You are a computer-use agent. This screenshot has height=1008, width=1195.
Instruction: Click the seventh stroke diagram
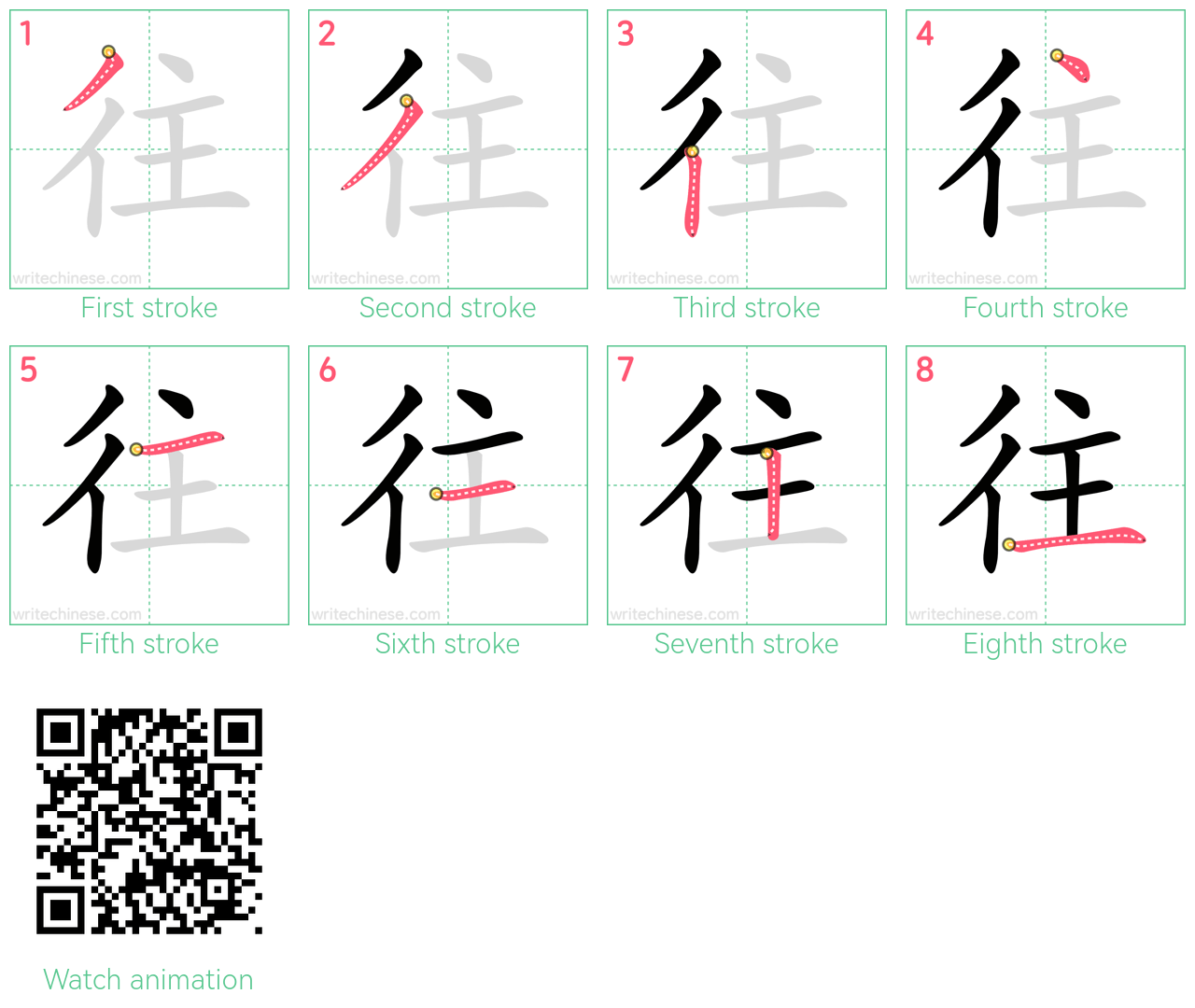click(747, 485)
